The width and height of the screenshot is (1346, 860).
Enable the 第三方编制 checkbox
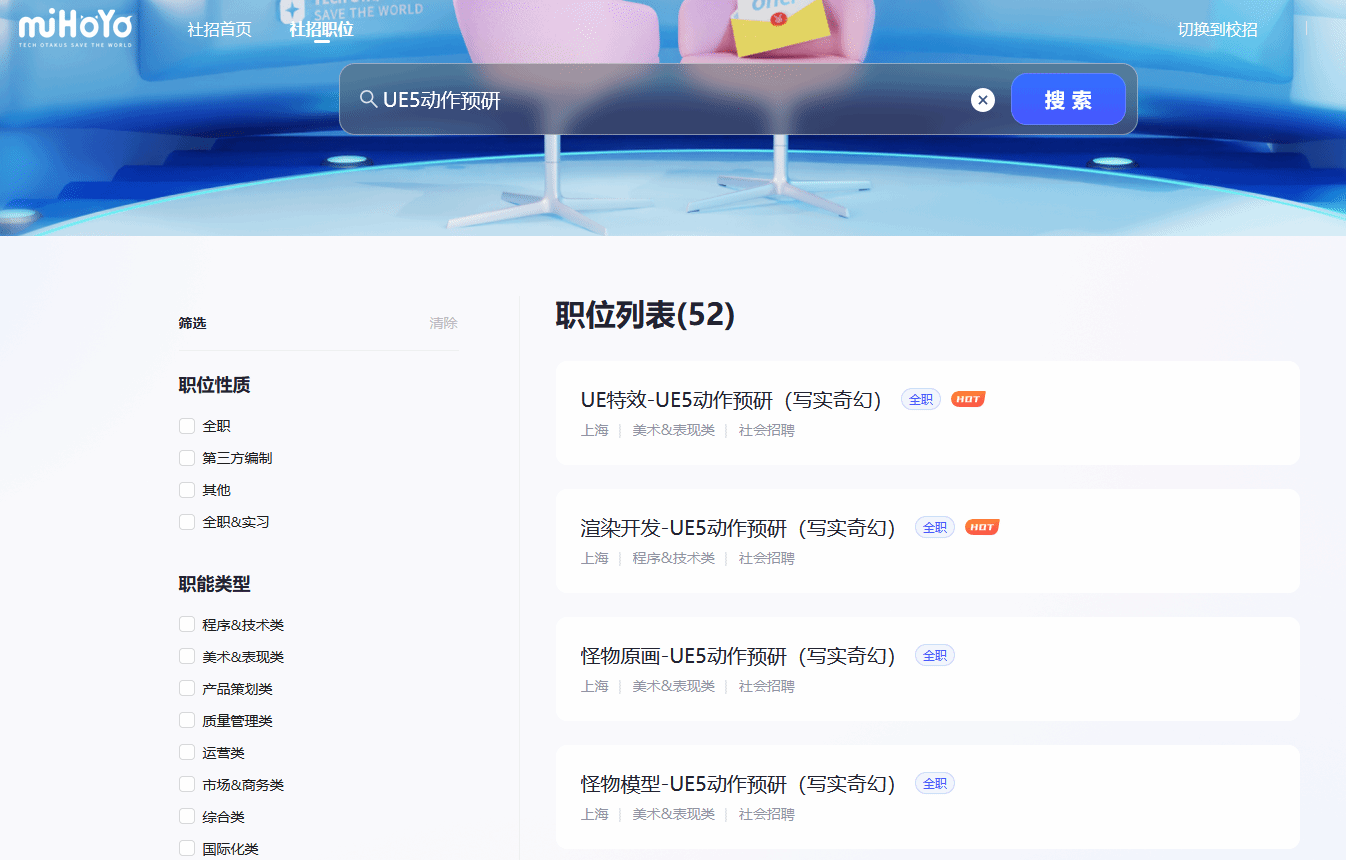(187, 458)
